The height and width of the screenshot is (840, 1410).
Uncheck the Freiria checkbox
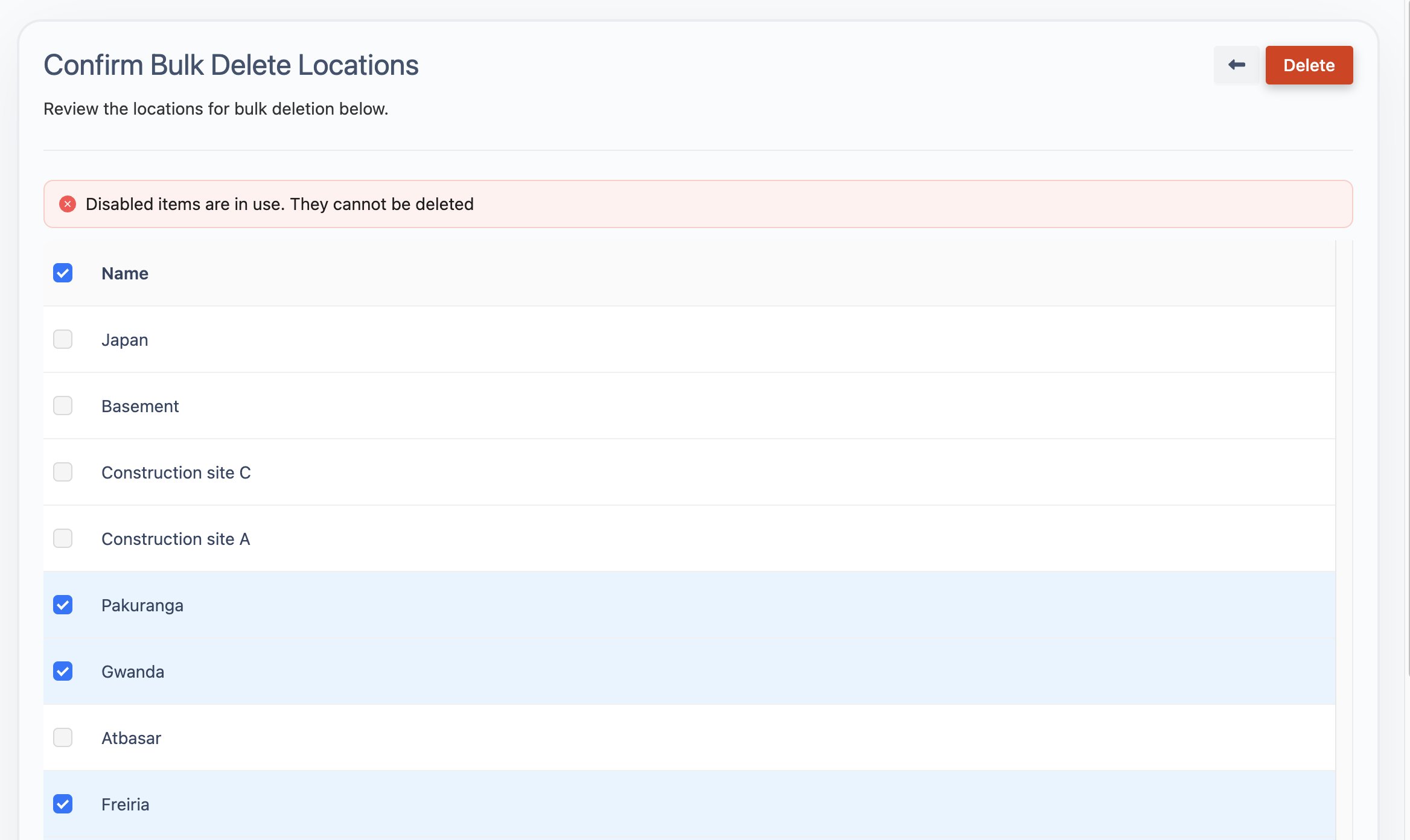pyautogui.click(x=63, y=804)
